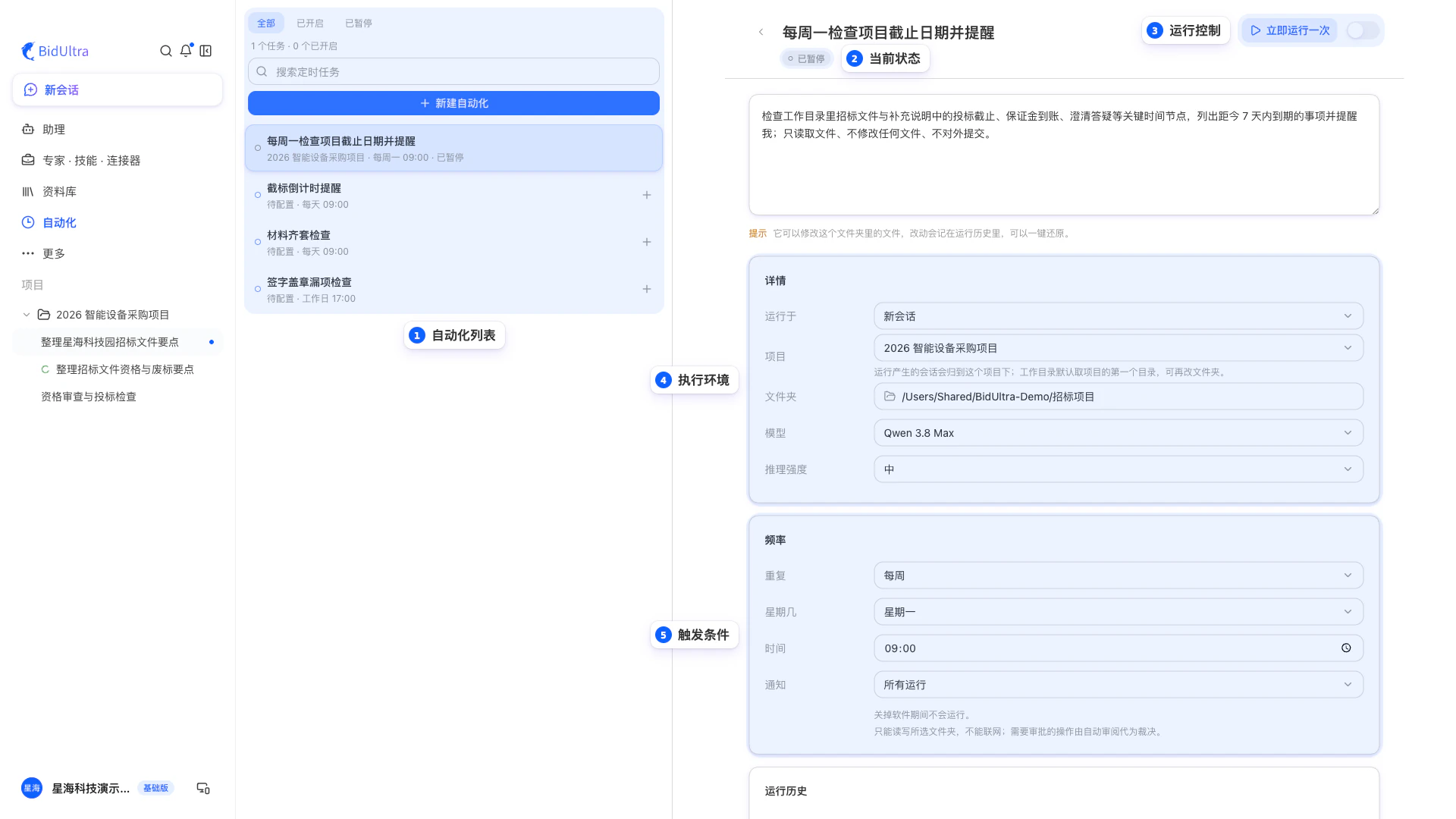Click the 09:00 time field
1456x819 pixels.
tap(1119, 648)
